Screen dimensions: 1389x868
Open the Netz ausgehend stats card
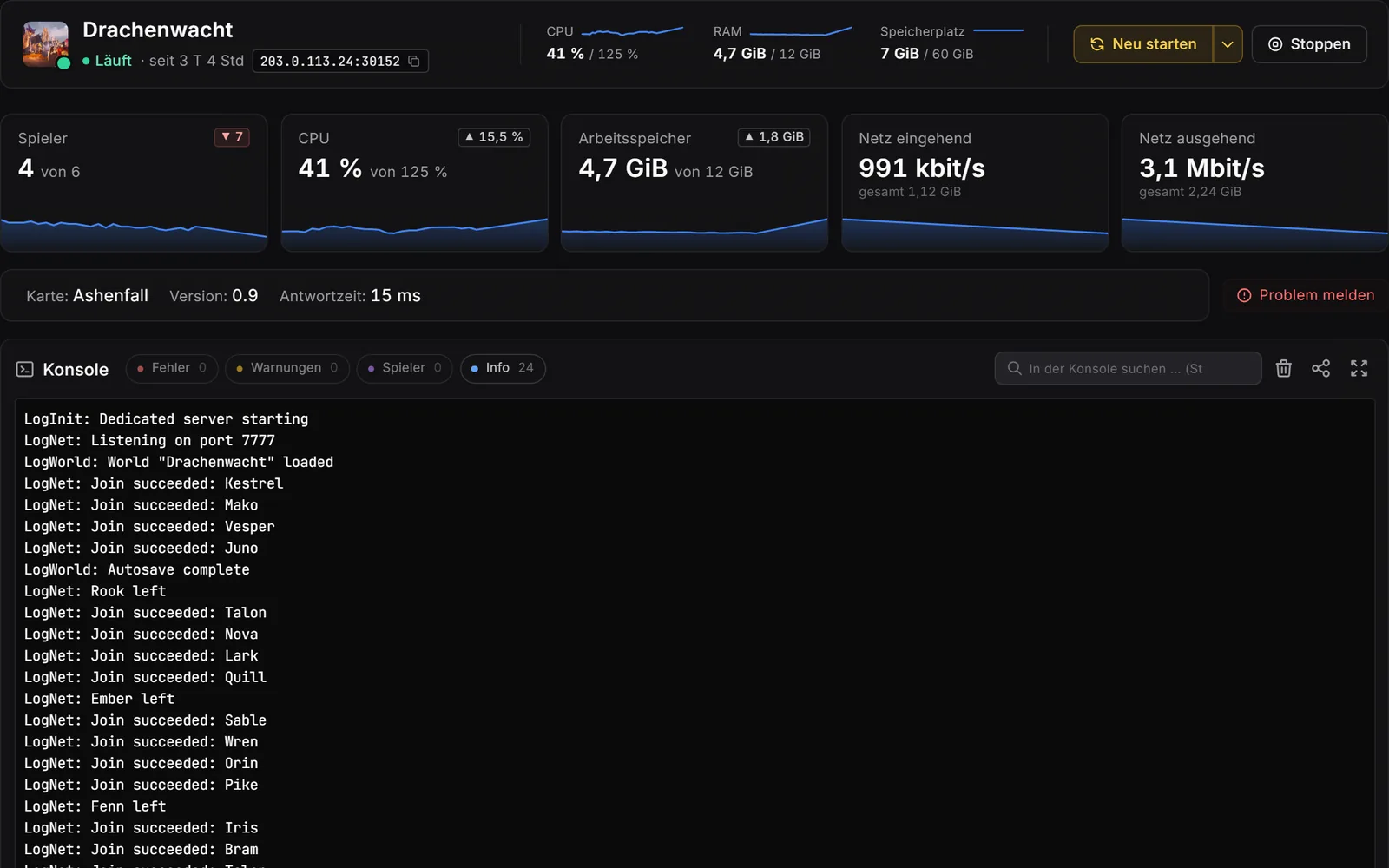(x=1255, y=183)
